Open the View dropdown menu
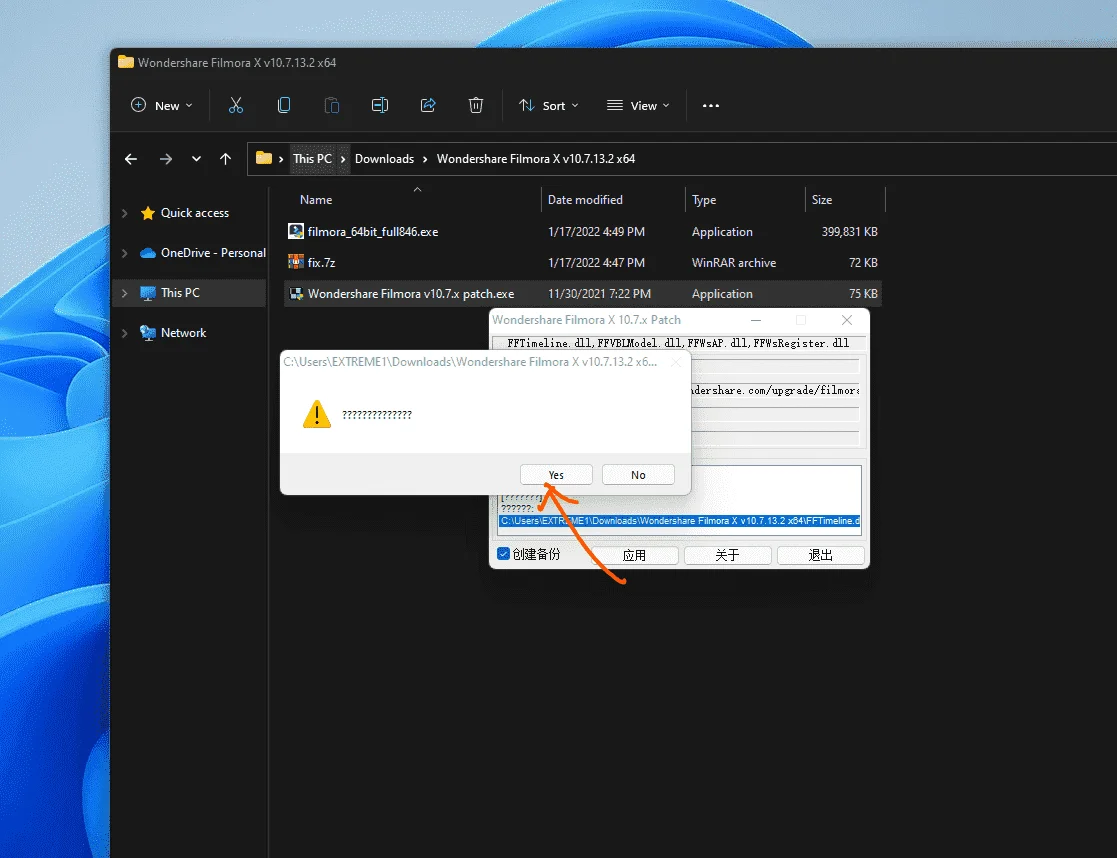 tap(638, 105)
